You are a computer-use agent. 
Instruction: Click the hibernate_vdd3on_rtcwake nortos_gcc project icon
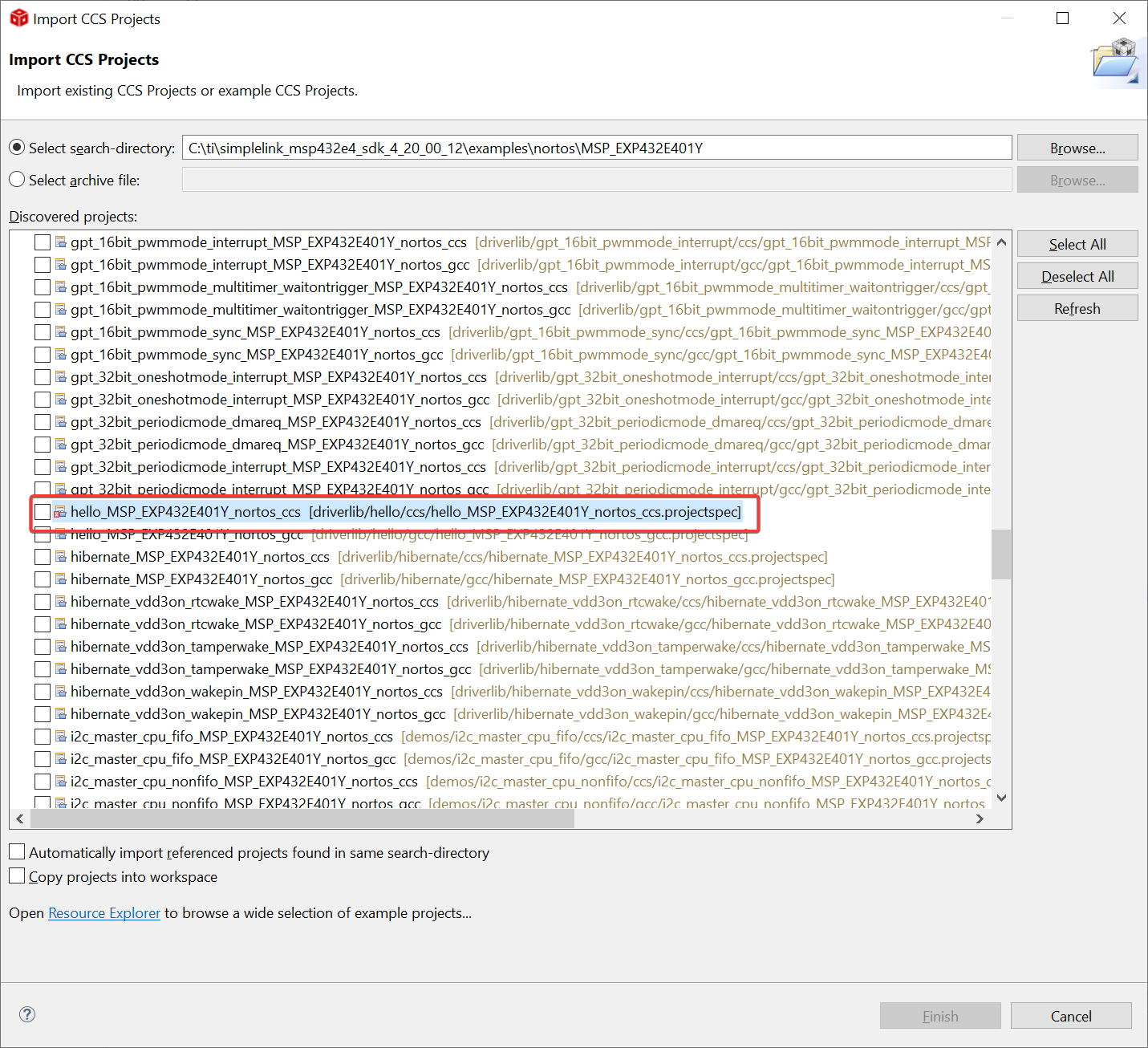pos(60,624)
